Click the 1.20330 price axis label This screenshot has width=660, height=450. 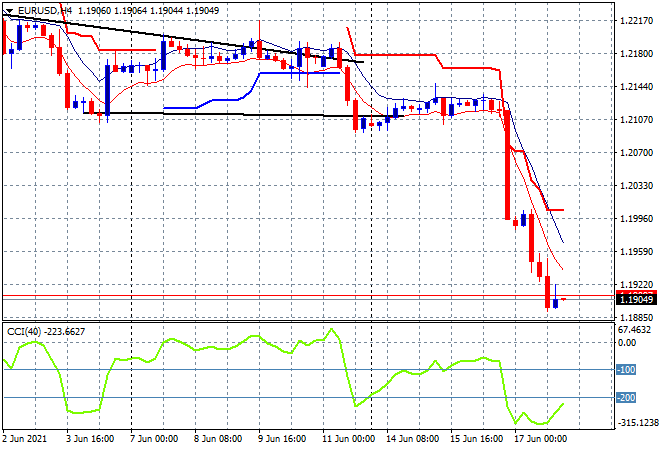[637, 186]
